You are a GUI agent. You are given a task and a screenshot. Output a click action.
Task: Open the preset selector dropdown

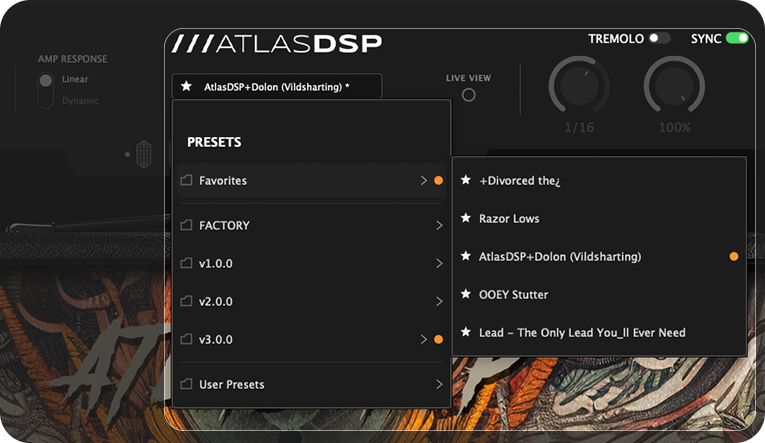[x=277, y=86]
